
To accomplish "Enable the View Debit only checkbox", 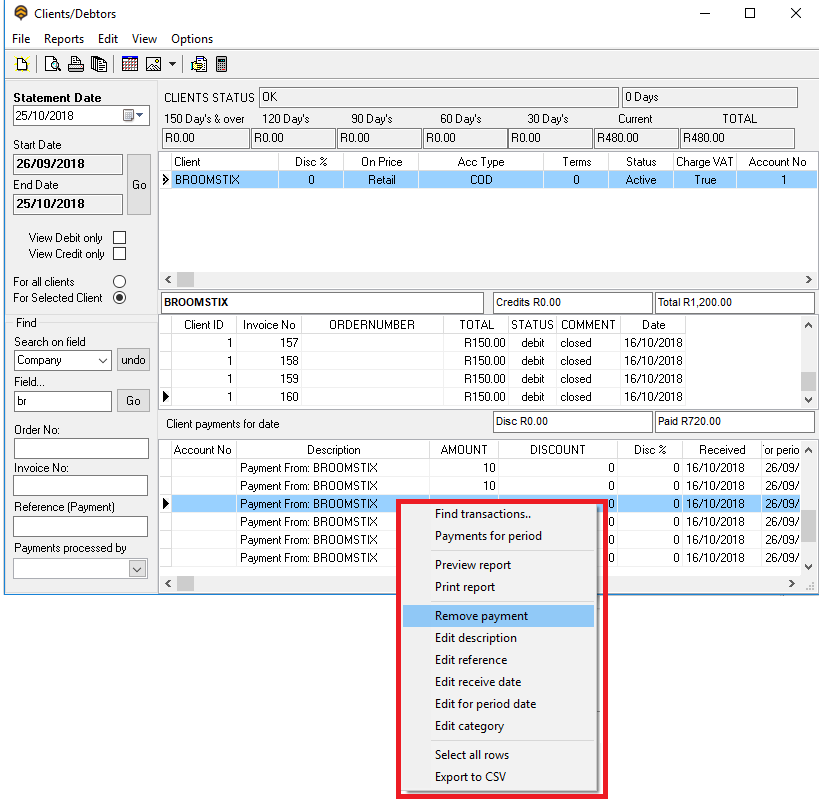I will tap(120, 238).
